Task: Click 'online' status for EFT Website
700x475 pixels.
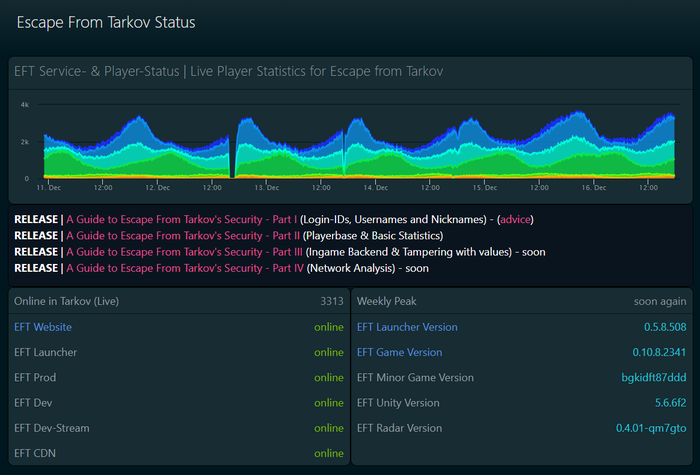Action: coord(329,327)
